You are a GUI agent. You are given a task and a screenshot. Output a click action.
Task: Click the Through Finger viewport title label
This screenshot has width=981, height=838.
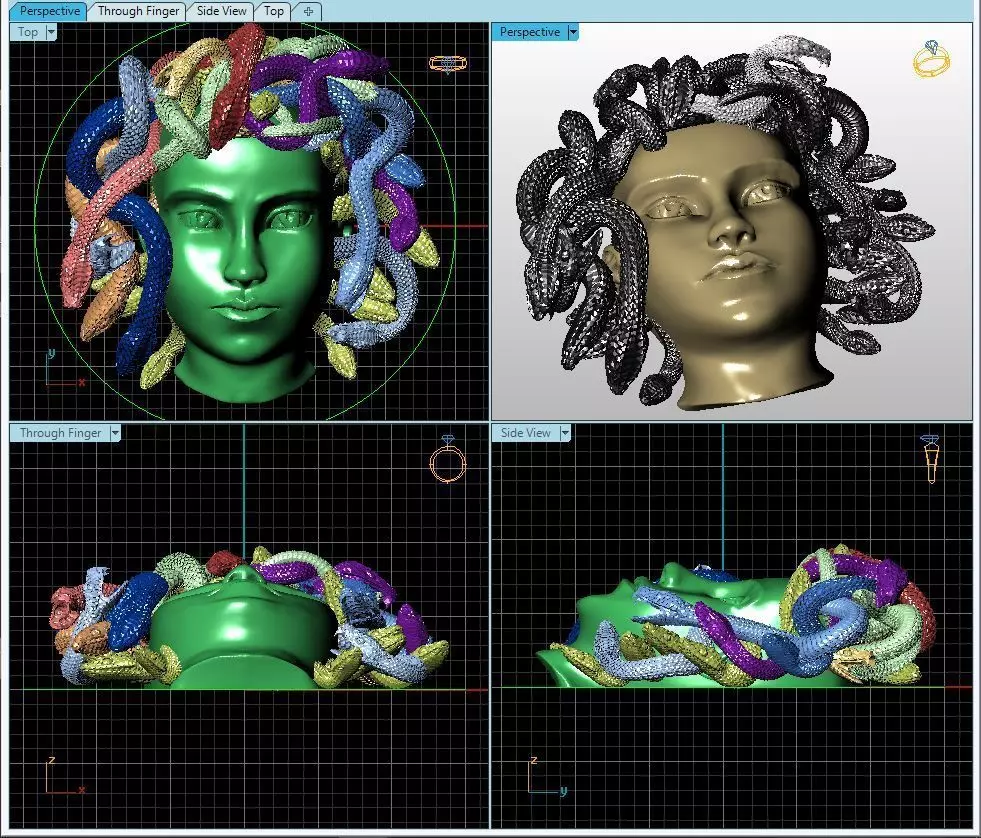60,433
